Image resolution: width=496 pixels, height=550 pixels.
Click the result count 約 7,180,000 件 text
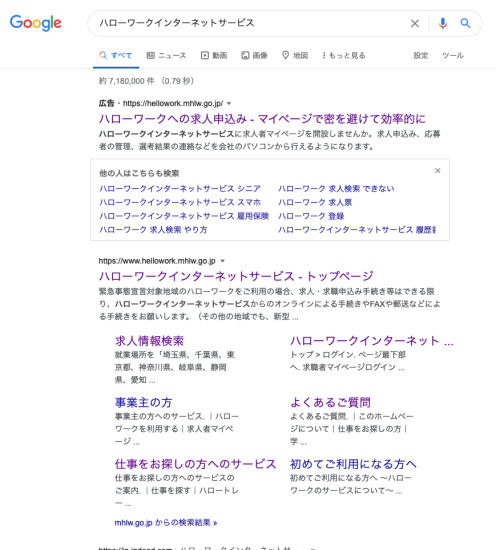coord(126,81)
